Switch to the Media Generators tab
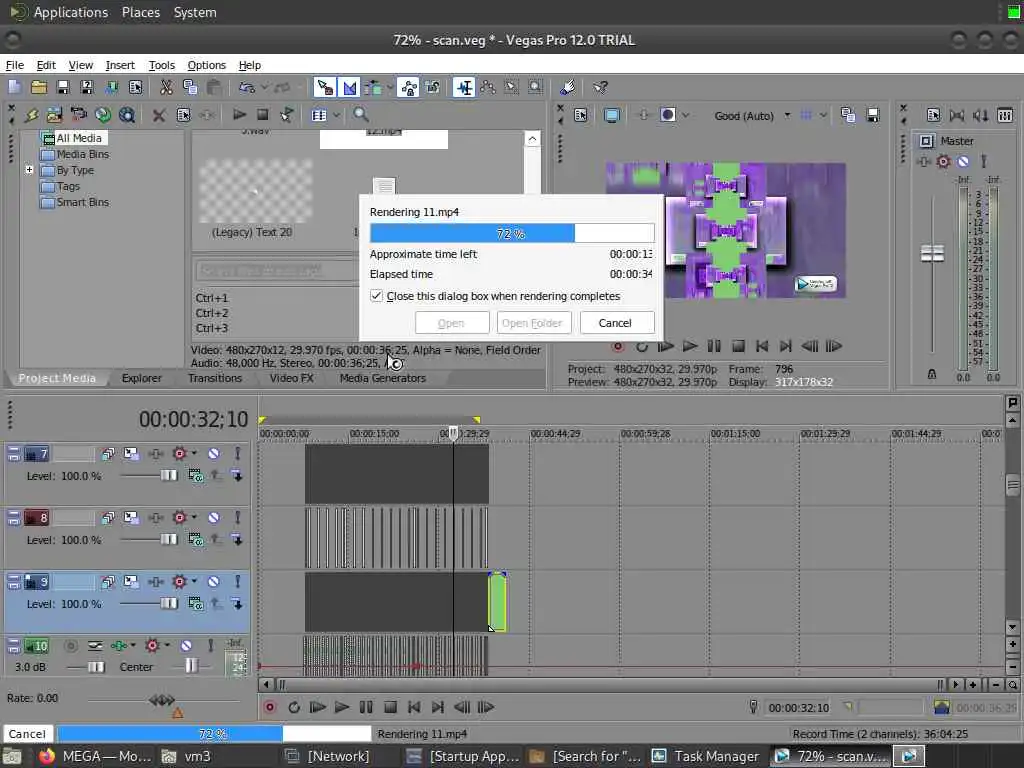This screenshot has height=768, width=1024. click(383, 378)
